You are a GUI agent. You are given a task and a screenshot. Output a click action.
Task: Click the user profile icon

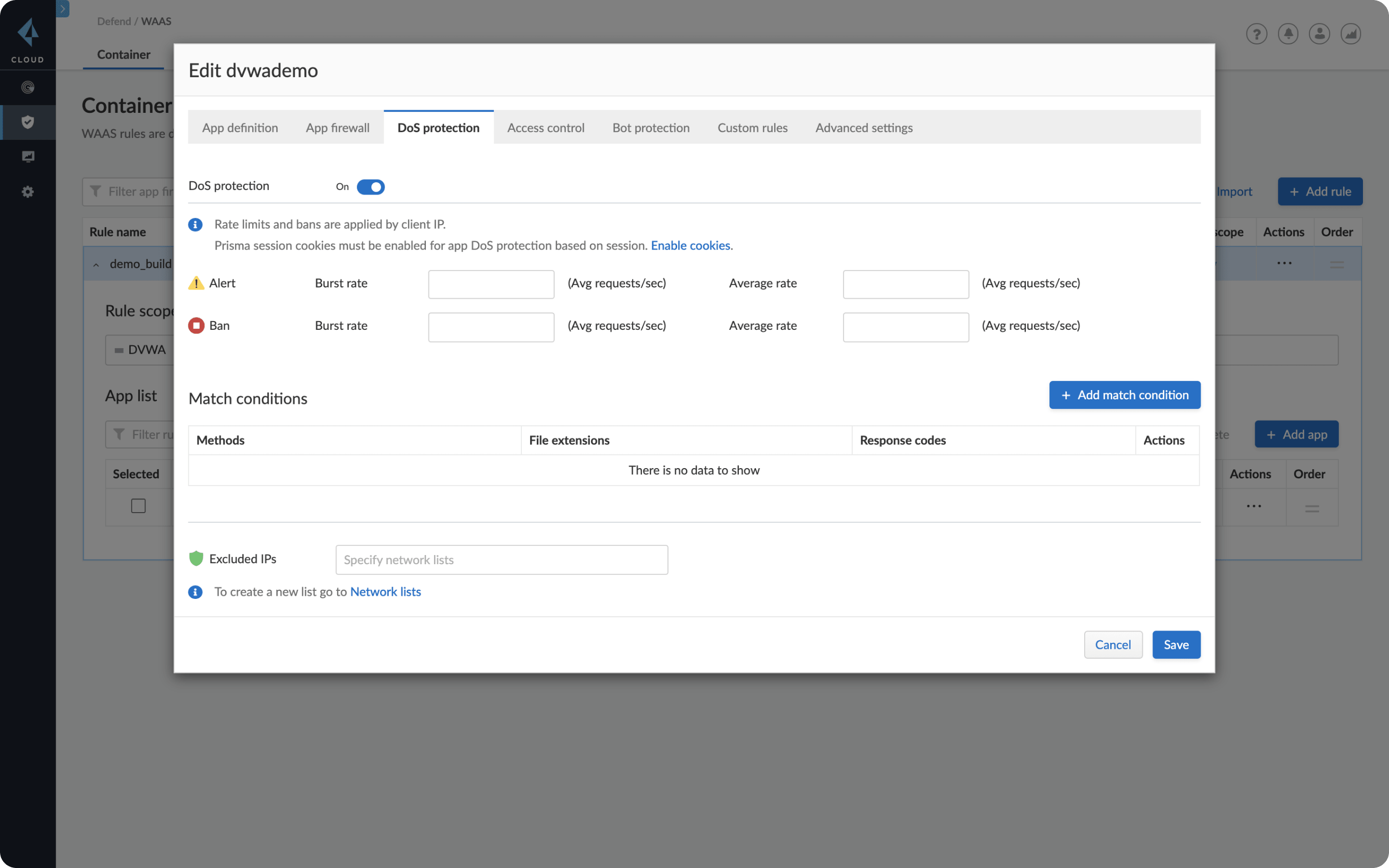click(x=1319, y=33)
